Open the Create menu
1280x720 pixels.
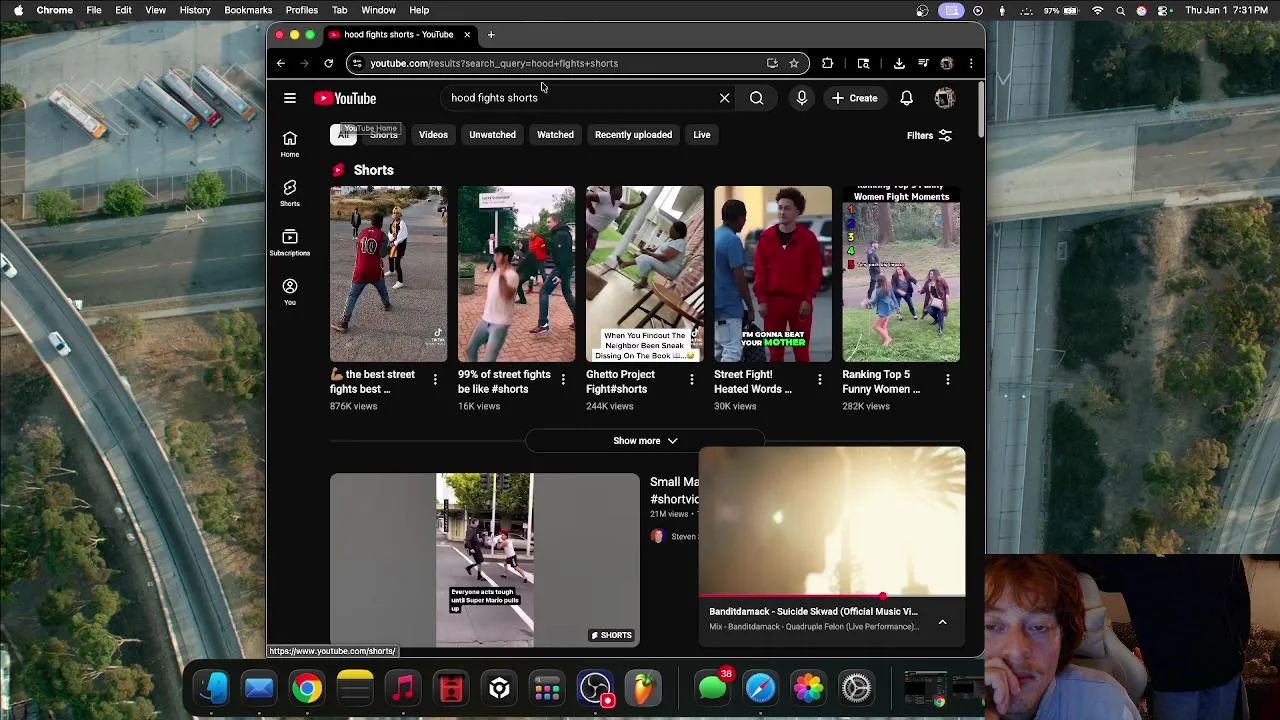[x=854, y=98]
